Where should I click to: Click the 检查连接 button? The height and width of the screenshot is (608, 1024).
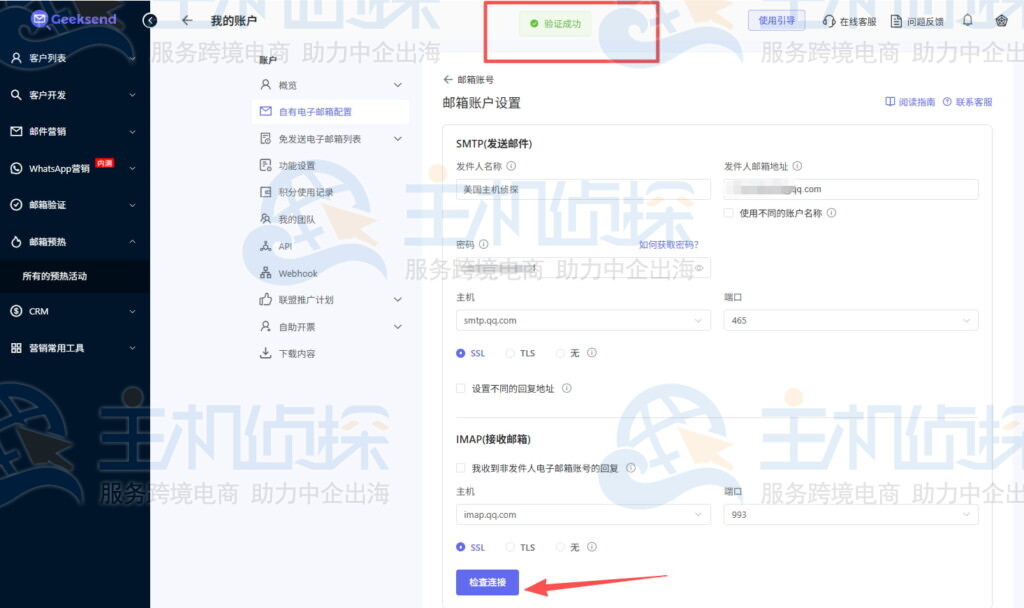point(487,582)
